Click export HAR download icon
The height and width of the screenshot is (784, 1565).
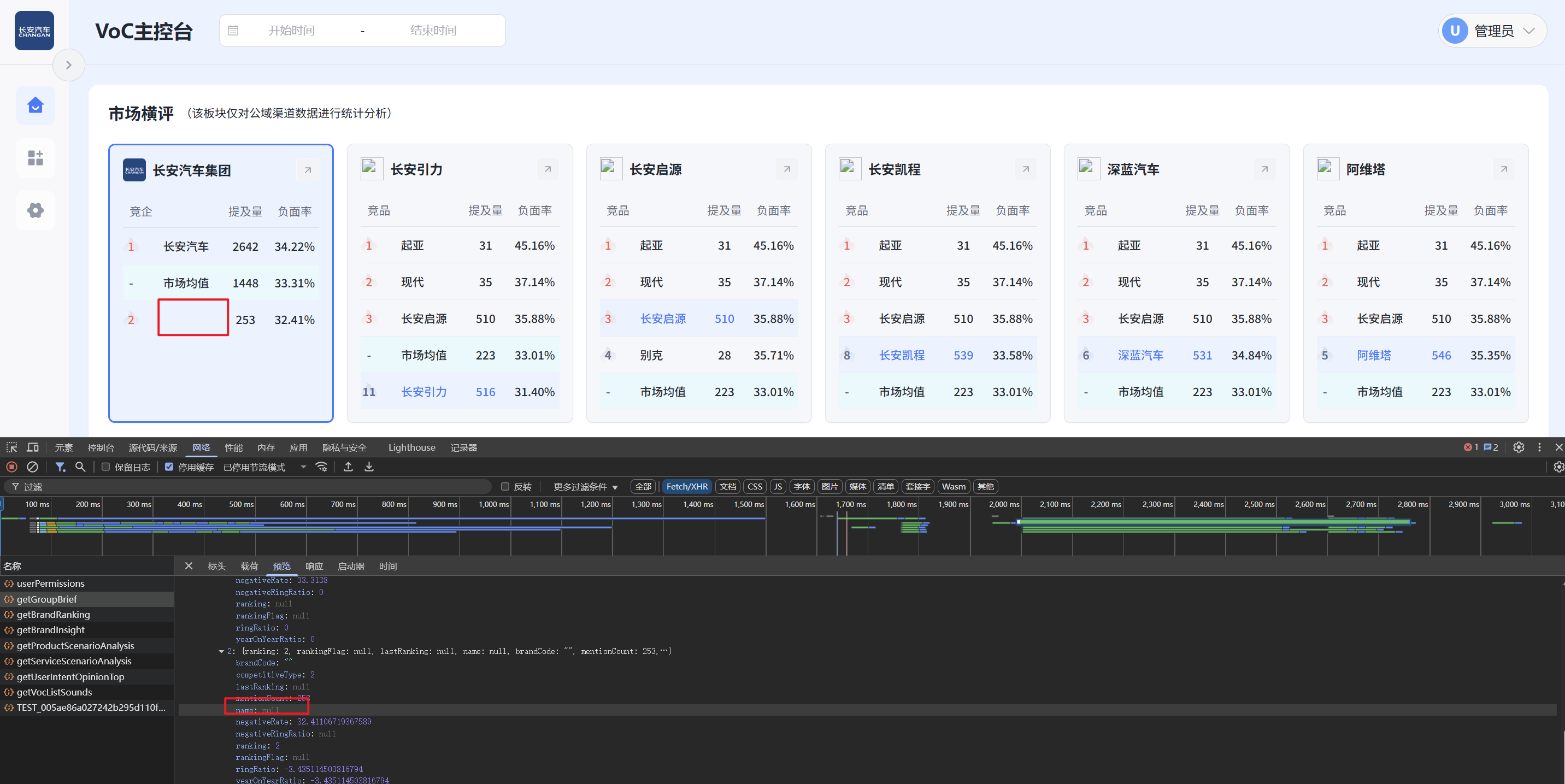(369, 467)
